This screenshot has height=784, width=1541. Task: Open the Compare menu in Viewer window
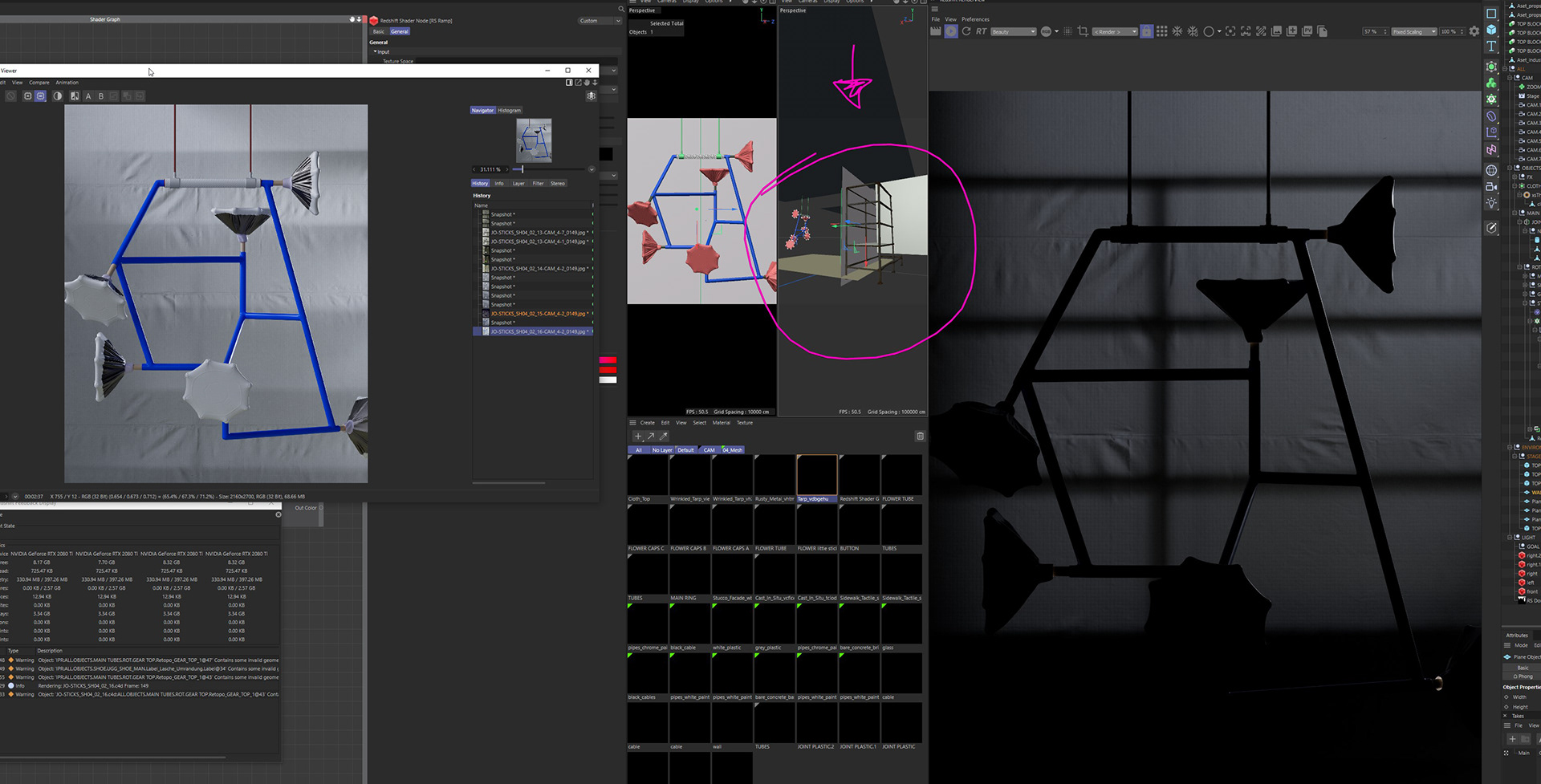(x=39, y=83)
